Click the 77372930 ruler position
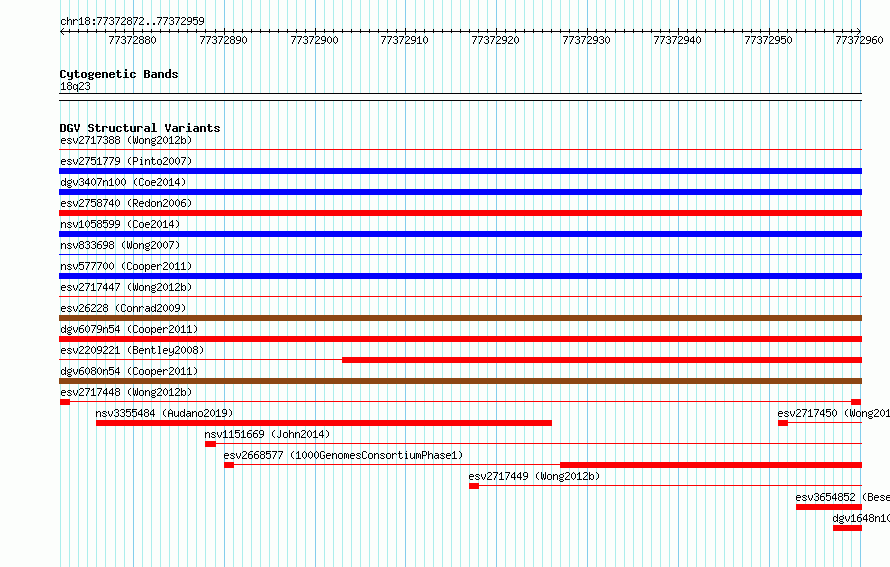This screenshot has width=890, height=567. pos(586,40)
